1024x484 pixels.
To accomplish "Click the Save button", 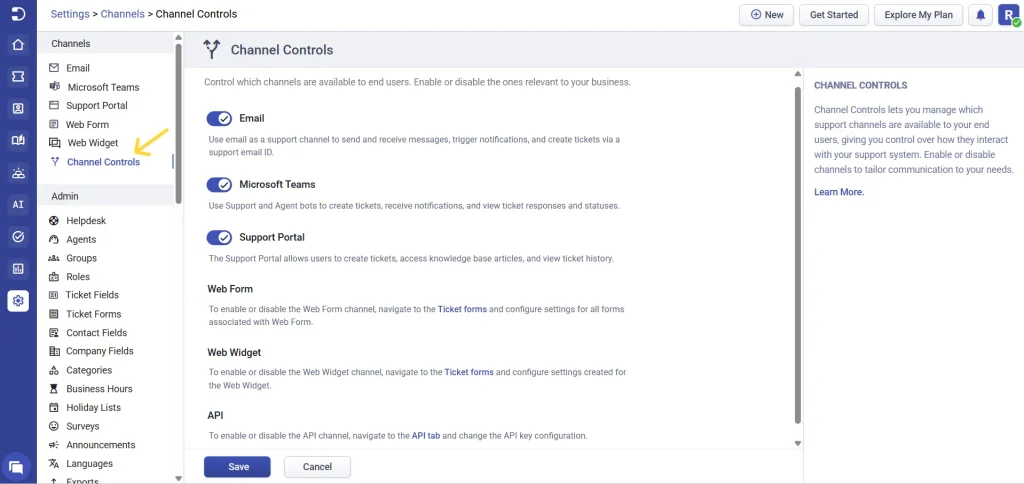I will pyautogui.click(x=237, y=467).
